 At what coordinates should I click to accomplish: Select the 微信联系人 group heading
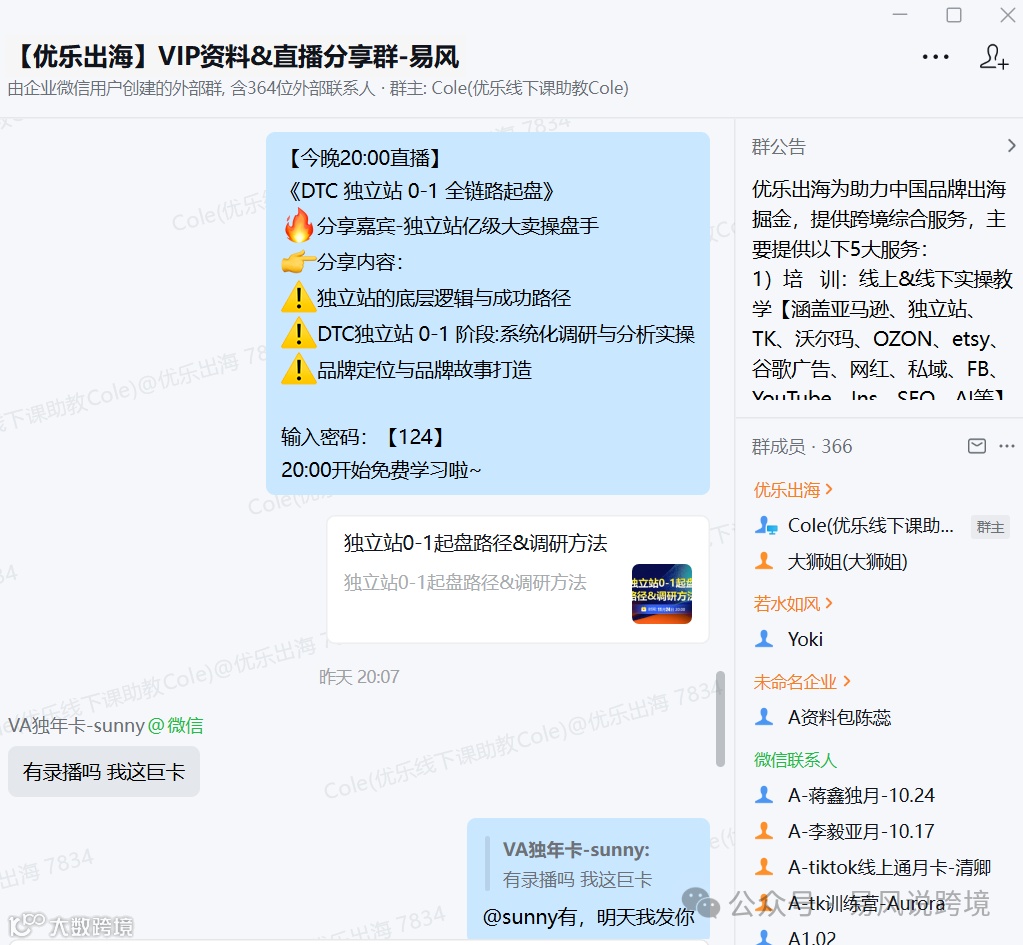(x=795, y=760)
